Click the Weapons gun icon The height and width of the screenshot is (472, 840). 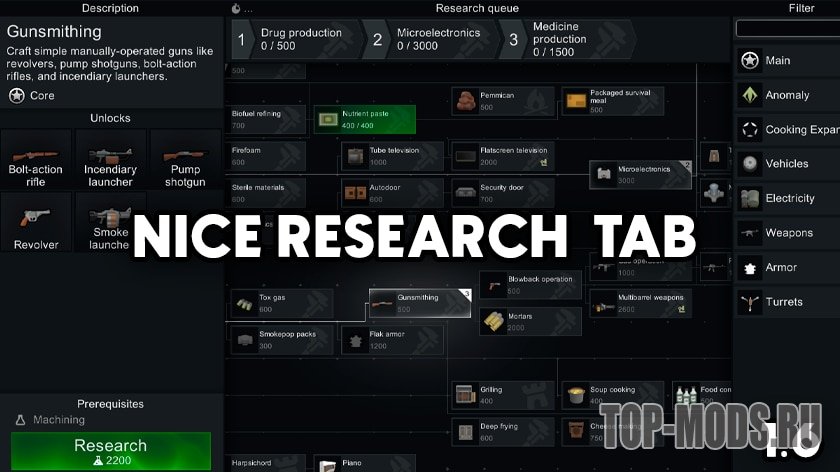point(749,233)
